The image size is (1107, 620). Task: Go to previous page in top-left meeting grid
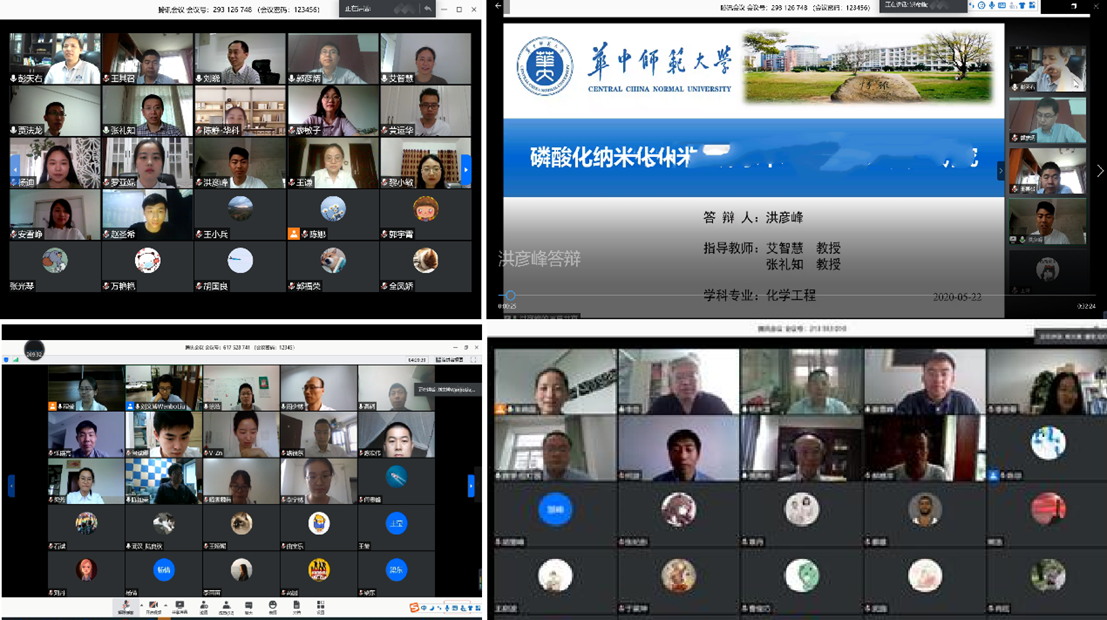pos(13,169)
